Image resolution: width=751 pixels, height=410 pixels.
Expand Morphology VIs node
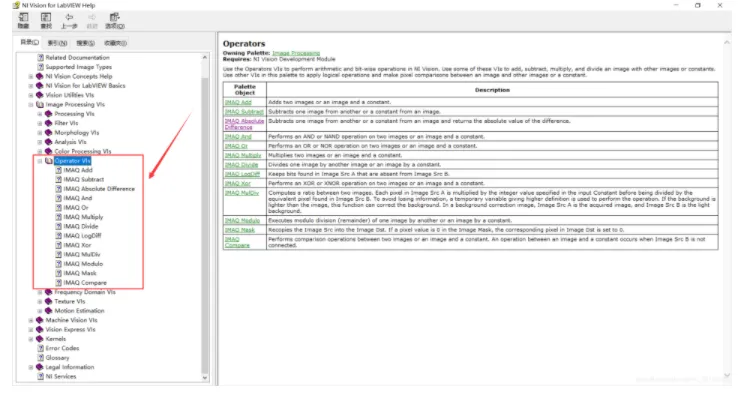40,133
